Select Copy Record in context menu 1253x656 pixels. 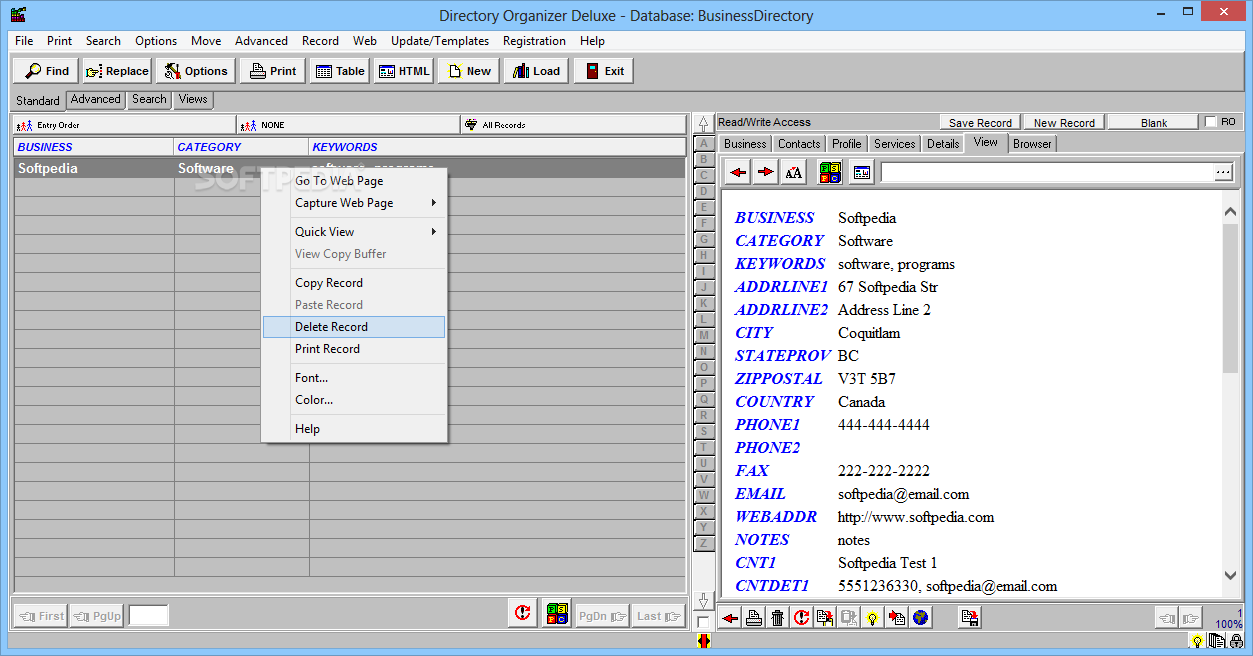(354, 283)
